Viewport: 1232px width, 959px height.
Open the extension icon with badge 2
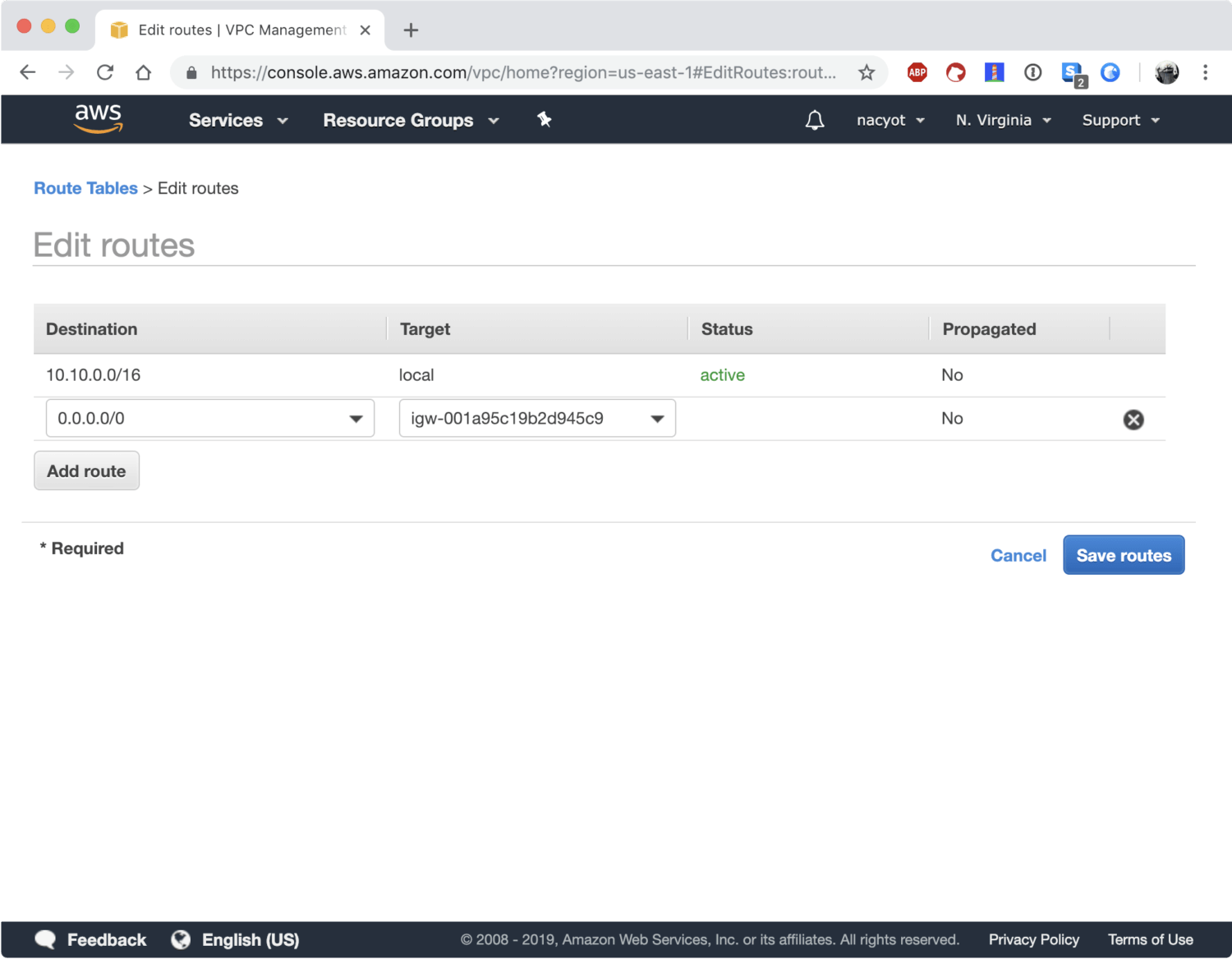point(1073,75)
